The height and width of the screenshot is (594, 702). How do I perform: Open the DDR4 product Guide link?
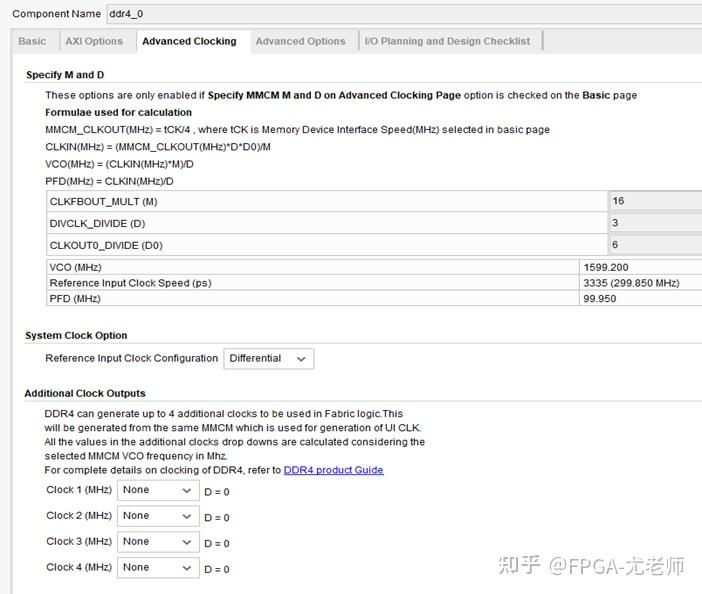(x=333, y=470)
